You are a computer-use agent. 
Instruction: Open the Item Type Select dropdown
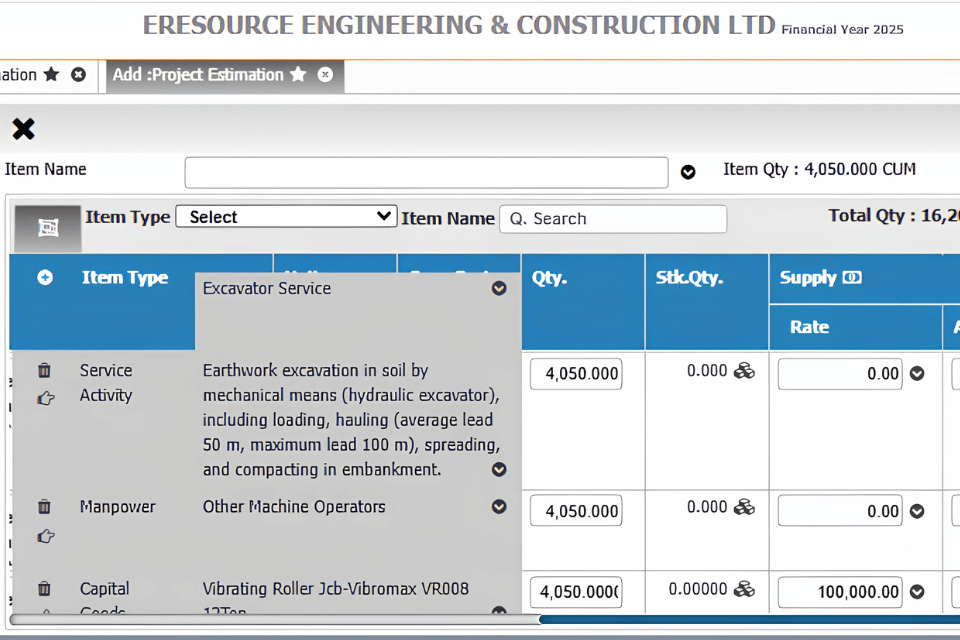pyautogui.click(x=287, y=216)
